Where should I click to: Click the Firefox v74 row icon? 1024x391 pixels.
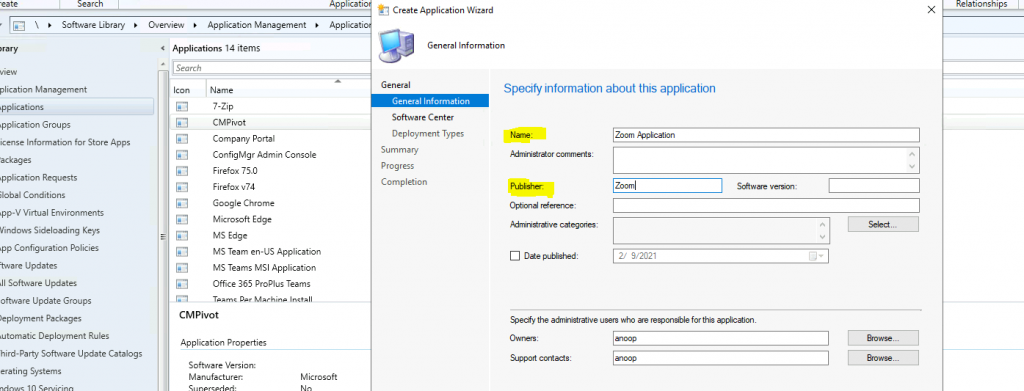tap(182, 187)
